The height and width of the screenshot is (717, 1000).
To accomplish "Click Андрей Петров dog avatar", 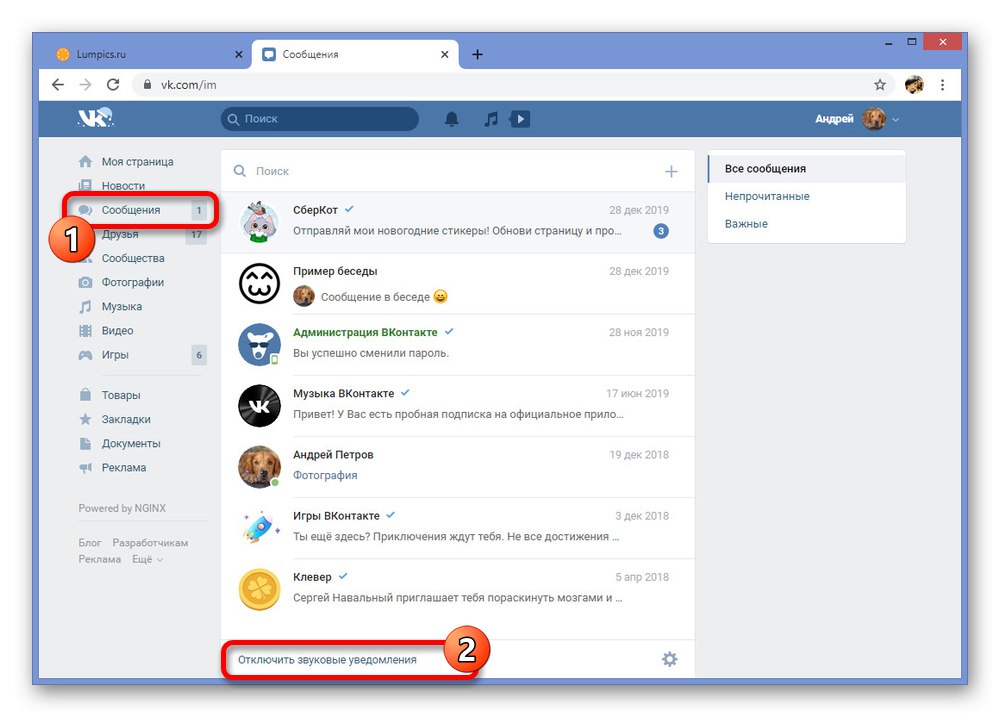I will point(259,467).
